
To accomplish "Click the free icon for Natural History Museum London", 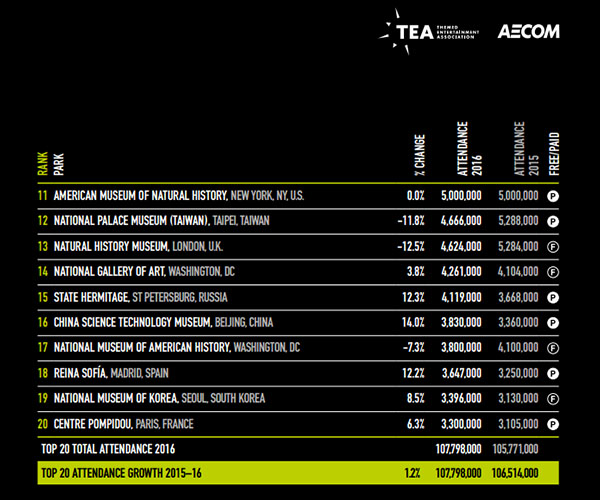I will pos(553,246).
